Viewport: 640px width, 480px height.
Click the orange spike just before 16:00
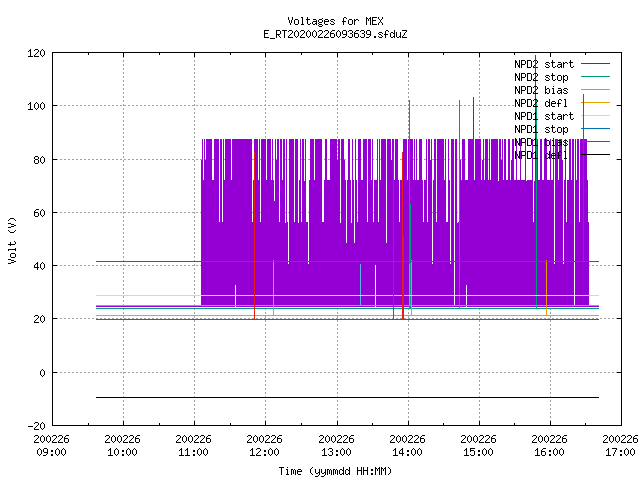pos(547,288)
